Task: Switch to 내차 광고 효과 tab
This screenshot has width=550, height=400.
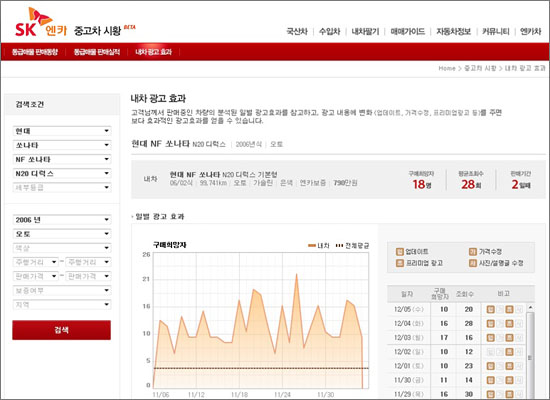Action: [x=154, y=52]
